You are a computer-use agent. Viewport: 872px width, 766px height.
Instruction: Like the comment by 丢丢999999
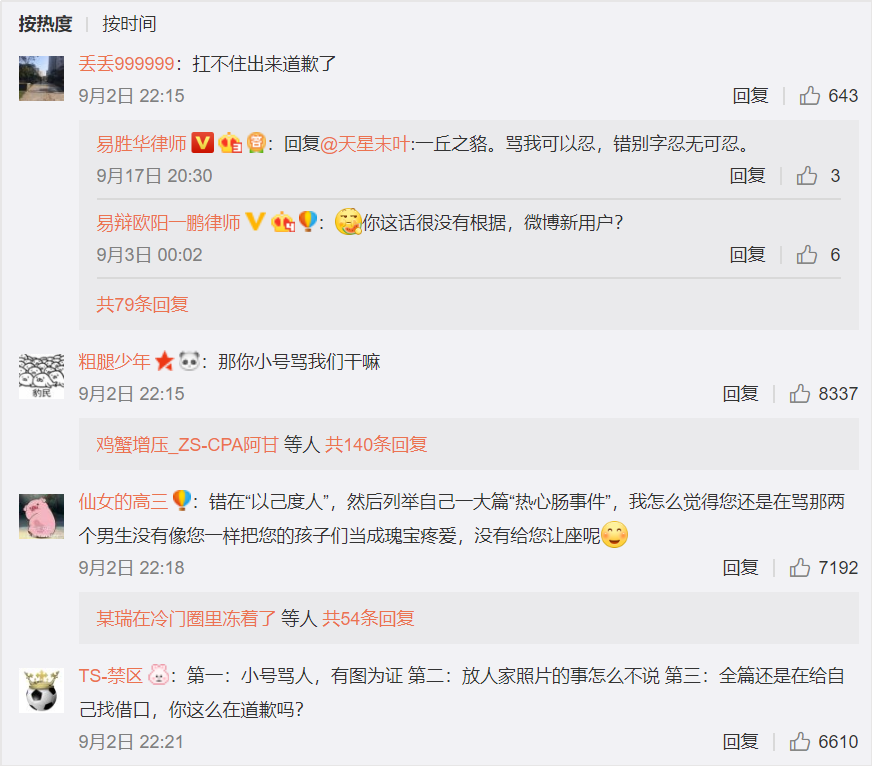tap(810, 96)
